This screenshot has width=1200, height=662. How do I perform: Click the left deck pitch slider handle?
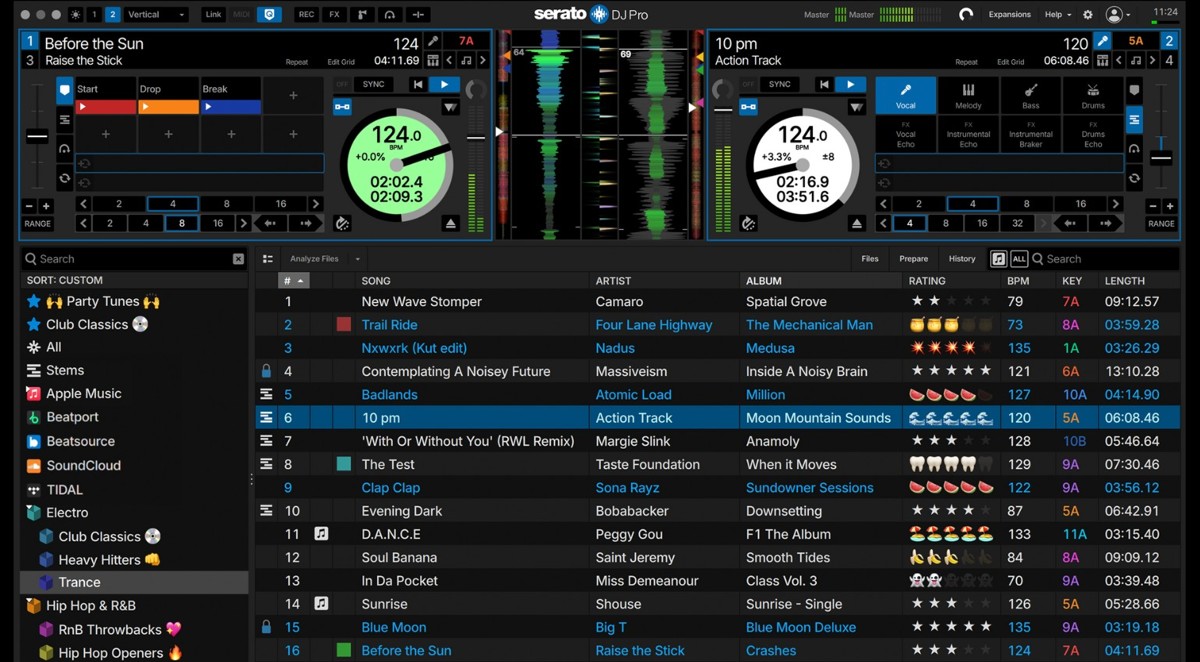click(37, 136)
